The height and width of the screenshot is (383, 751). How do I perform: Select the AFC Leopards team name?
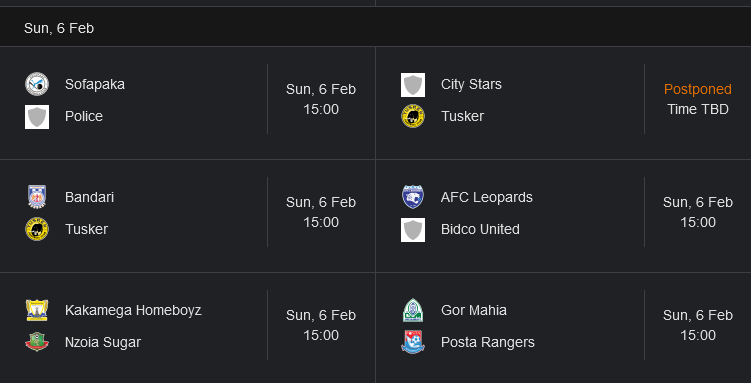point(487,197)
